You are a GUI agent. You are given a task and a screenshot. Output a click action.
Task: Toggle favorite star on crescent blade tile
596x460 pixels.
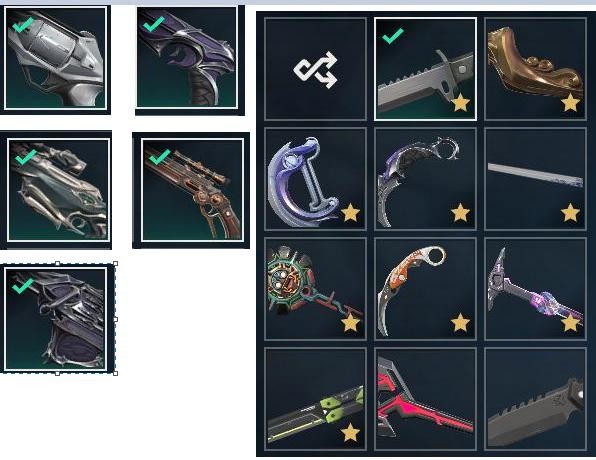point(350,213)
